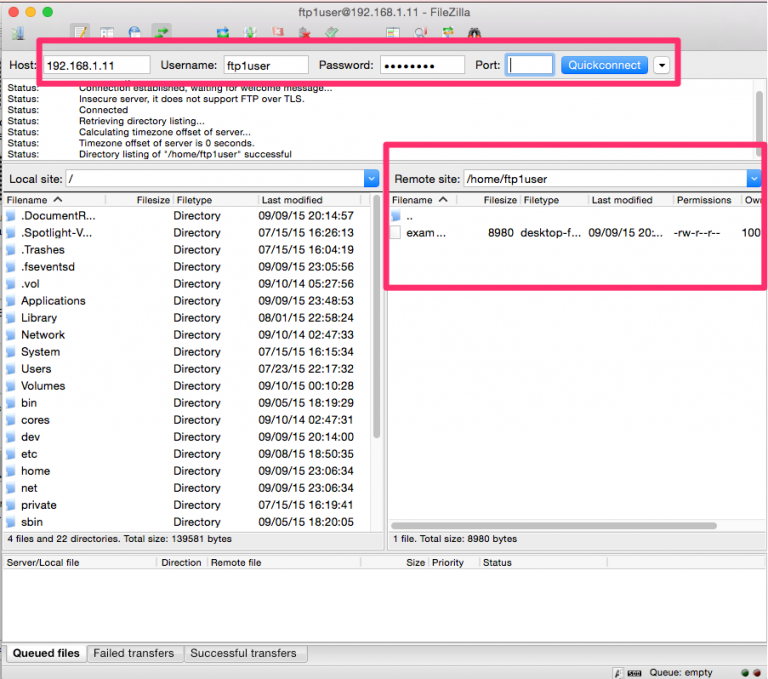Sort local list by Filename column
The image size is (768, 679).
(x=55, y=200)
